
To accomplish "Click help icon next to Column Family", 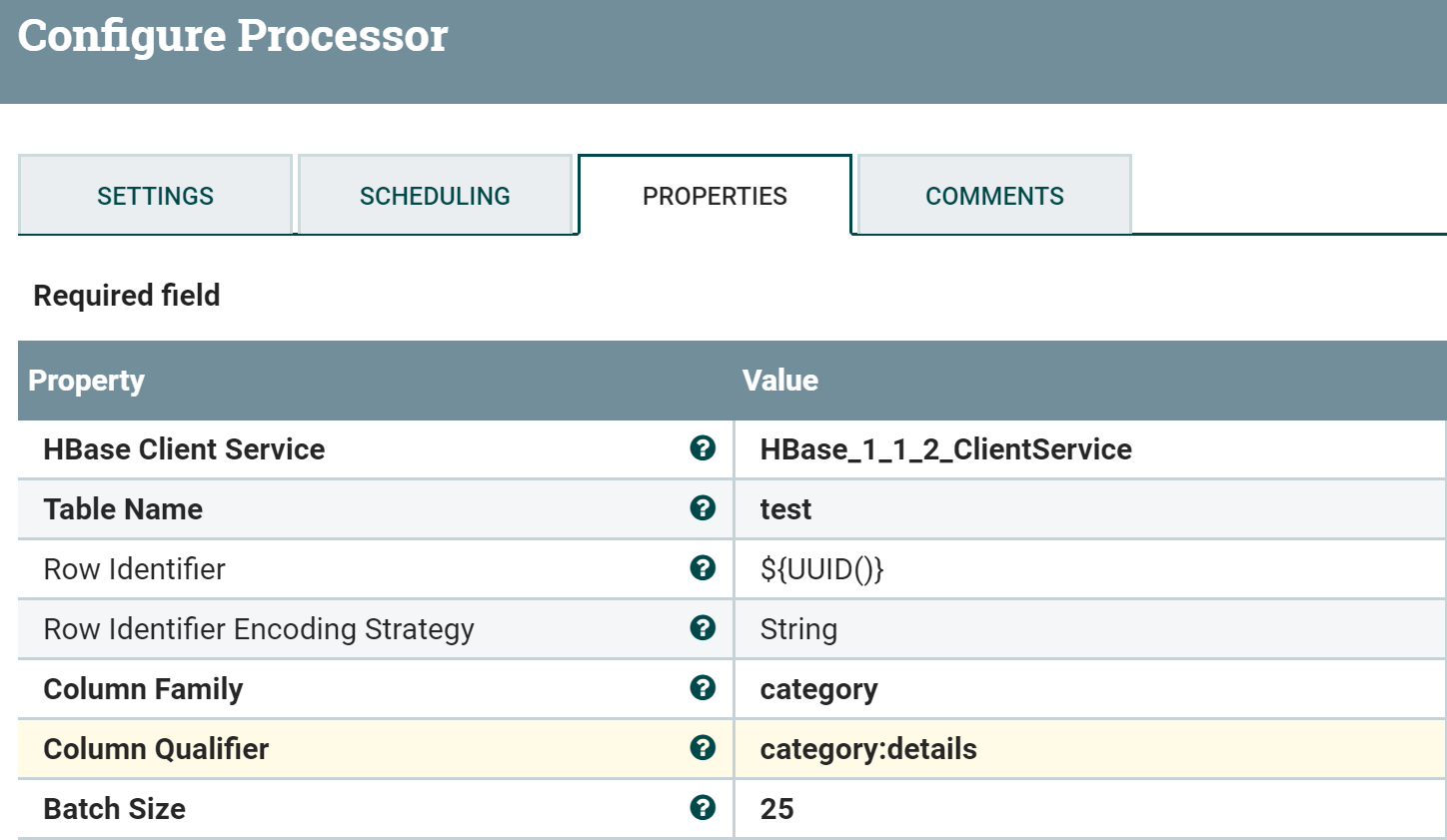I will tap(703, 688).
